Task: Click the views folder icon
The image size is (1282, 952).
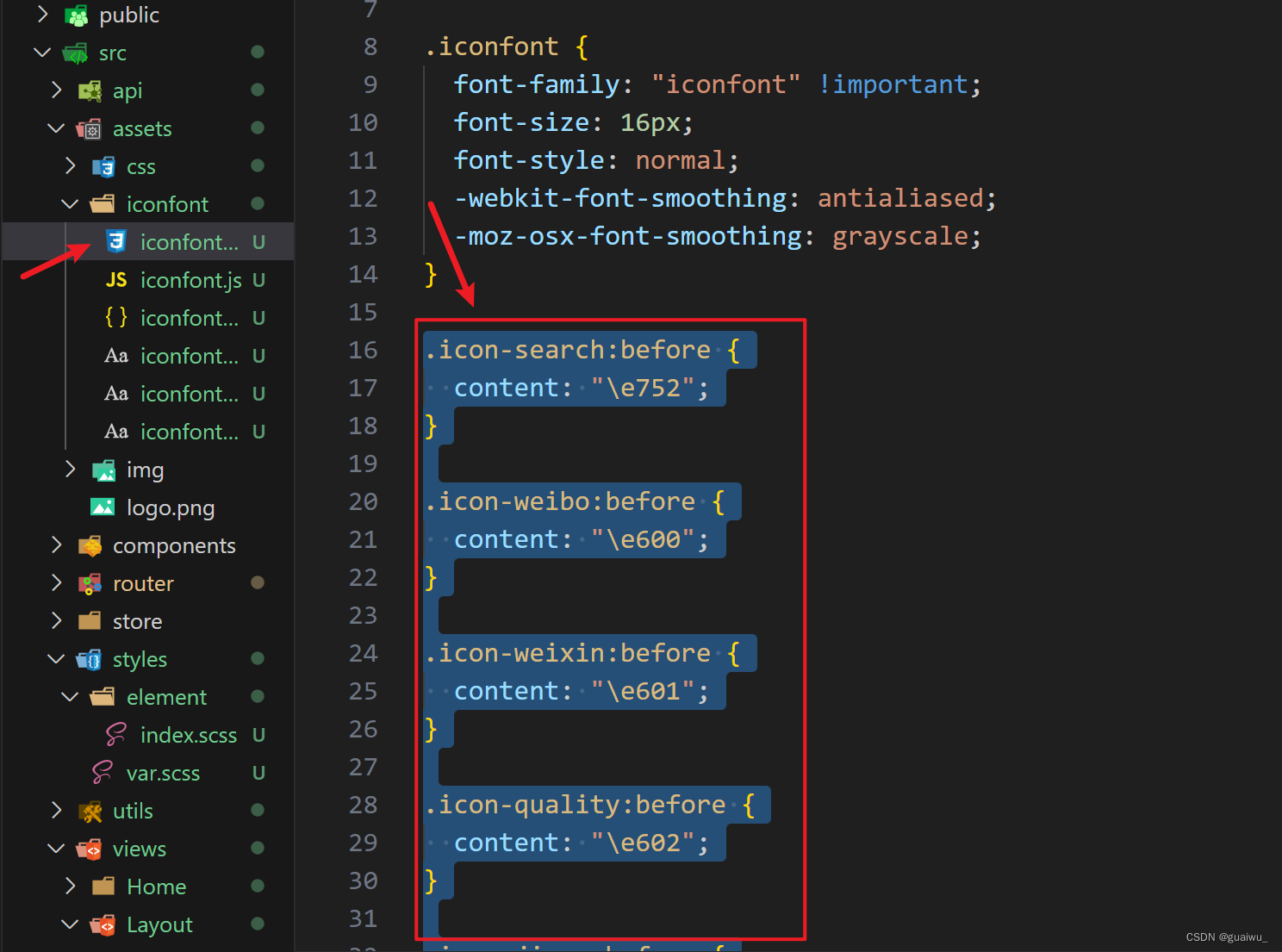Action: pyautogui.click(x=90, y=849)
